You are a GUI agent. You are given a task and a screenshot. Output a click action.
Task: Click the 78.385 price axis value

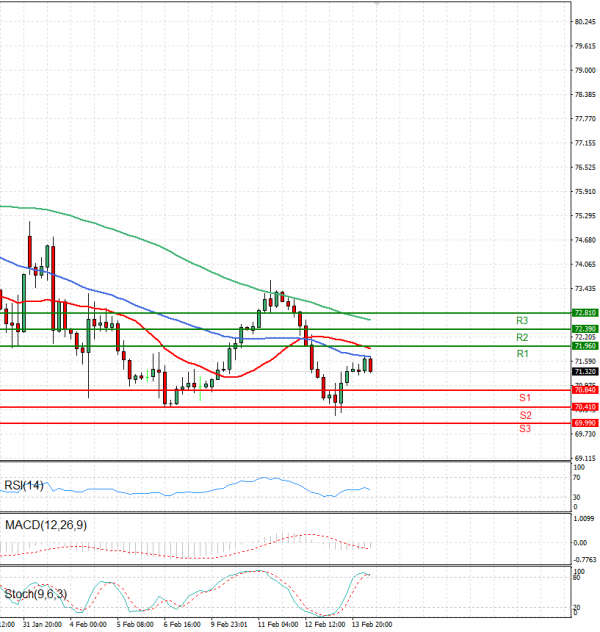[x=585, y=95]
